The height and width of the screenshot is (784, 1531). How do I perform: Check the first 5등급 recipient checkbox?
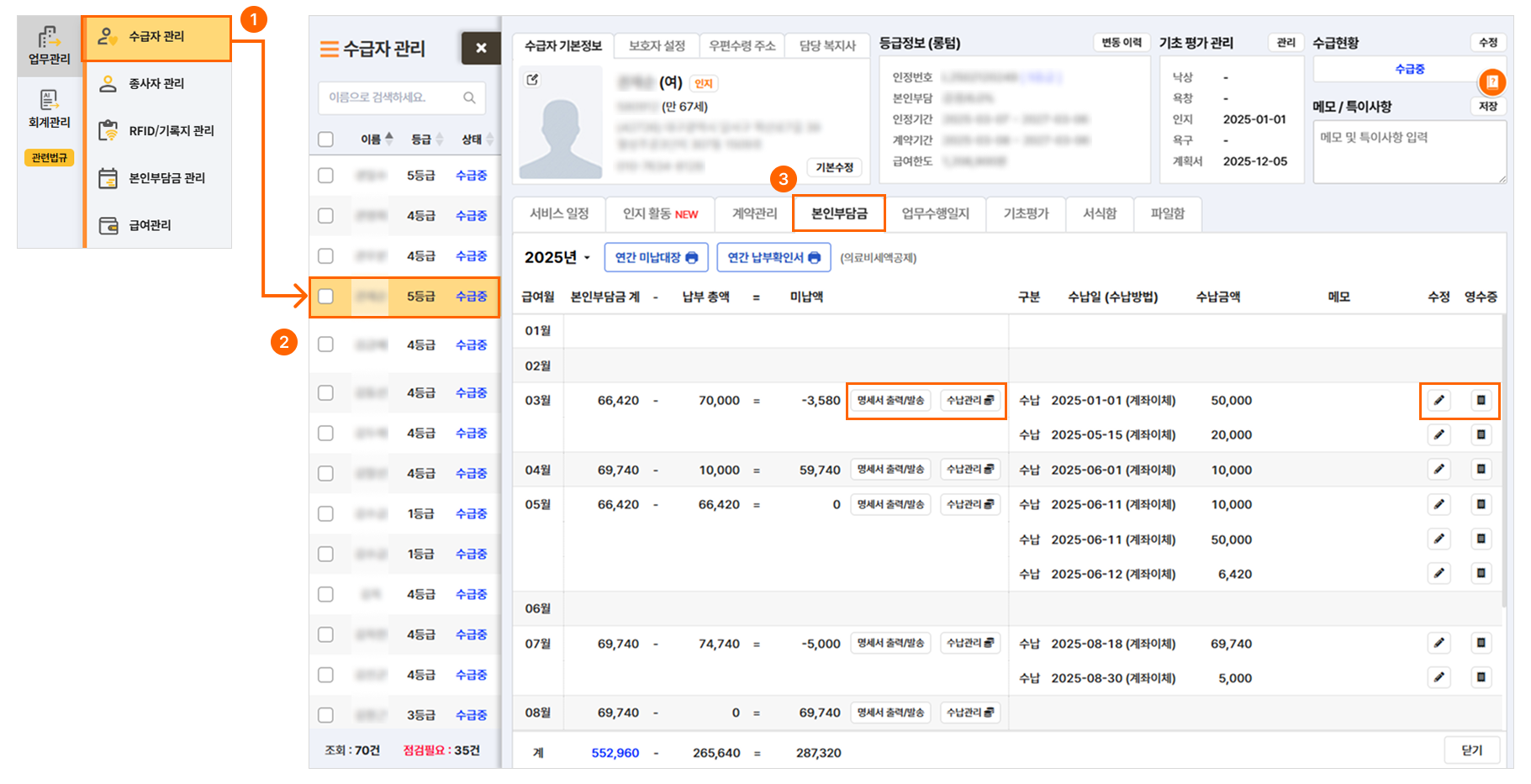(x=326, y=176)
